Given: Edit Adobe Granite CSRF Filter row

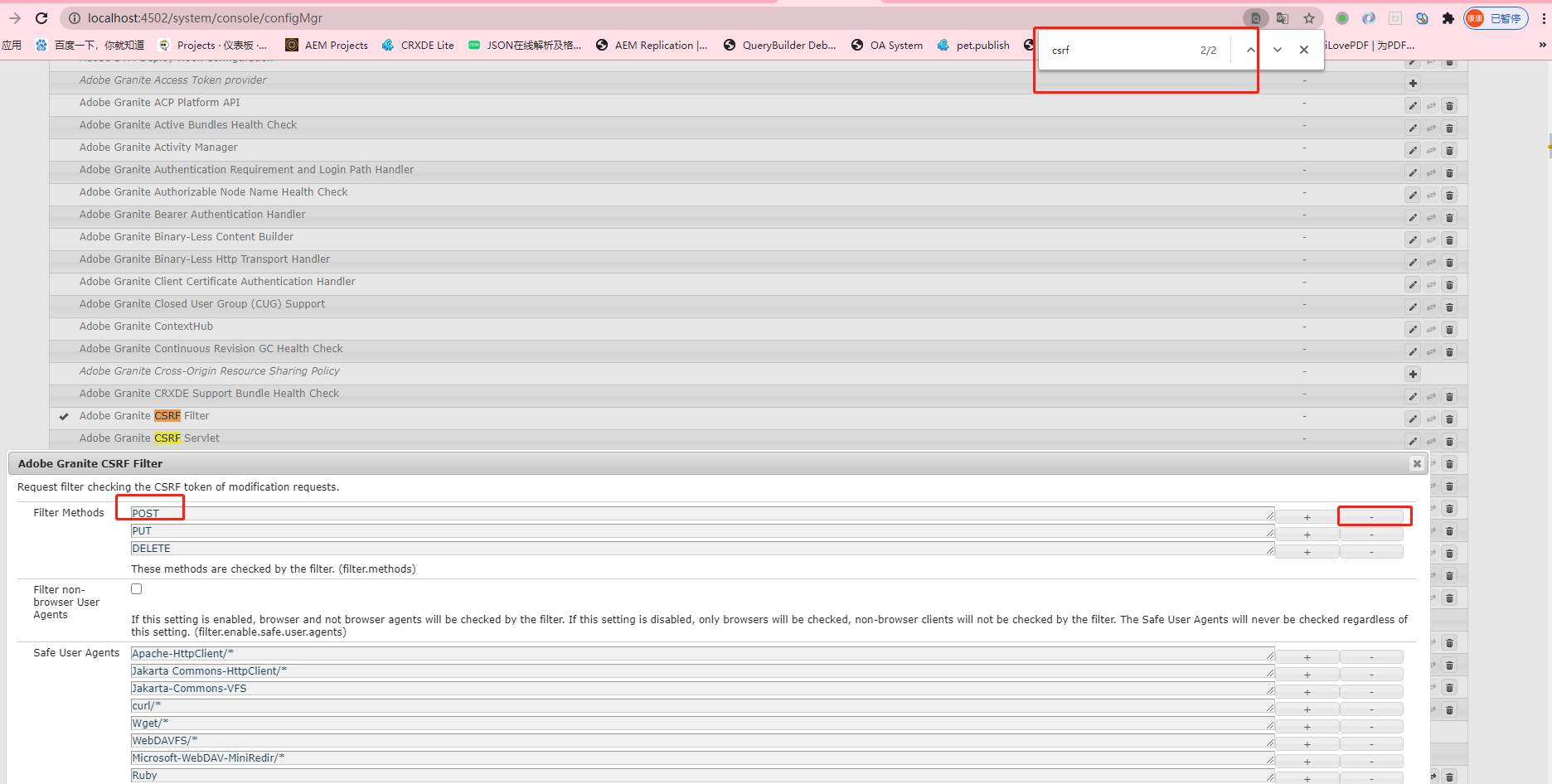Looking at the screenshot, I should pyautogui.click(x=1413, y=419).
